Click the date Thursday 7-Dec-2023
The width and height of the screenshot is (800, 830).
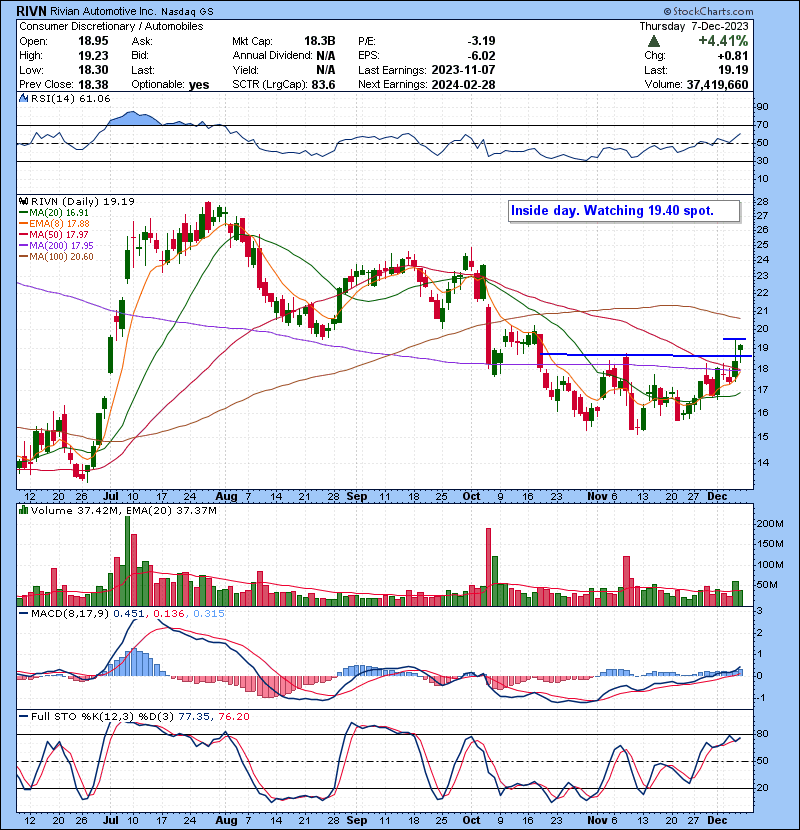(694, 26)
